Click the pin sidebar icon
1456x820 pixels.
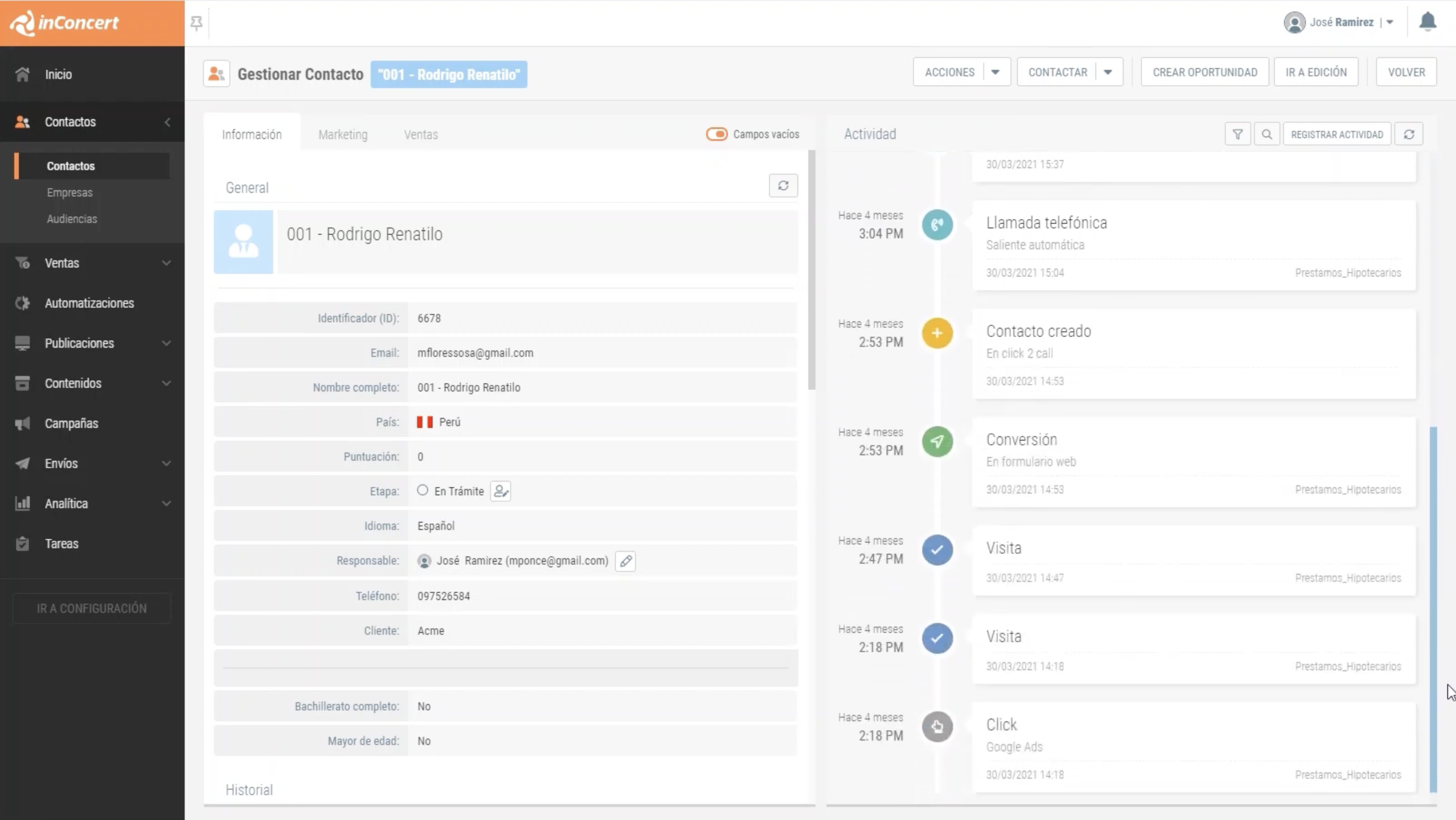point(196,23)
